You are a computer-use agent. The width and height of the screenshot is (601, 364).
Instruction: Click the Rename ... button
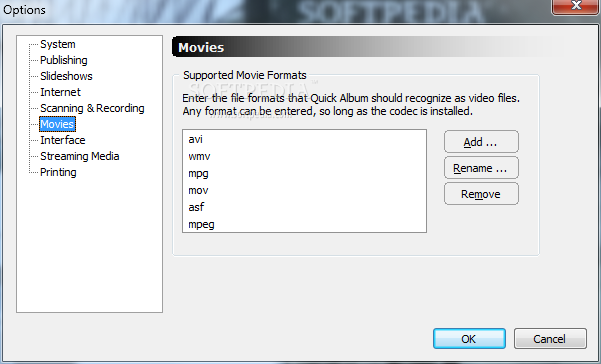[x=481, y=168]
